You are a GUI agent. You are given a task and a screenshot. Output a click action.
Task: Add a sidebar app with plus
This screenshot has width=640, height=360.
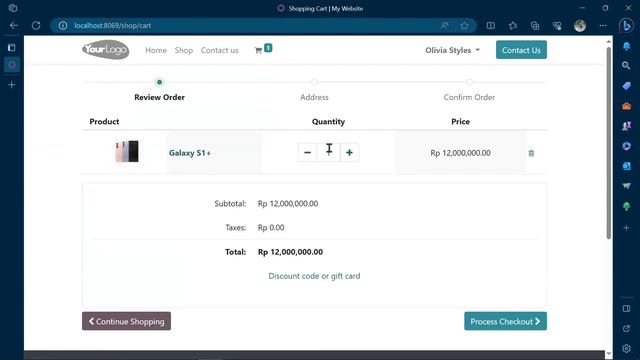click(x=627, y=228)
